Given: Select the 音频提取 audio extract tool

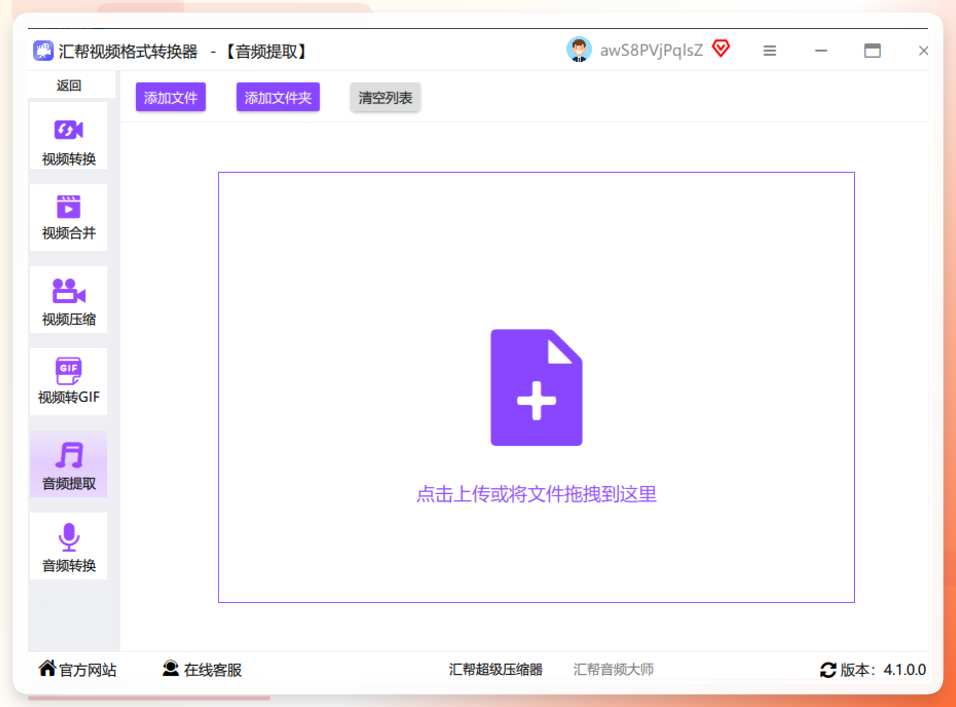Looking at the screenshot, I should pos(68,464).
